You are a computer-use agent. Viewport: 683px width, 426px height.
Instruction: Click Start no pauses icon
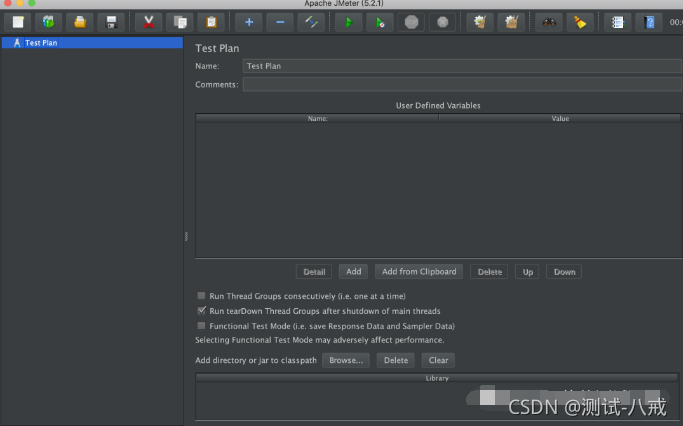pyautogui.click(x=380, y=22)
